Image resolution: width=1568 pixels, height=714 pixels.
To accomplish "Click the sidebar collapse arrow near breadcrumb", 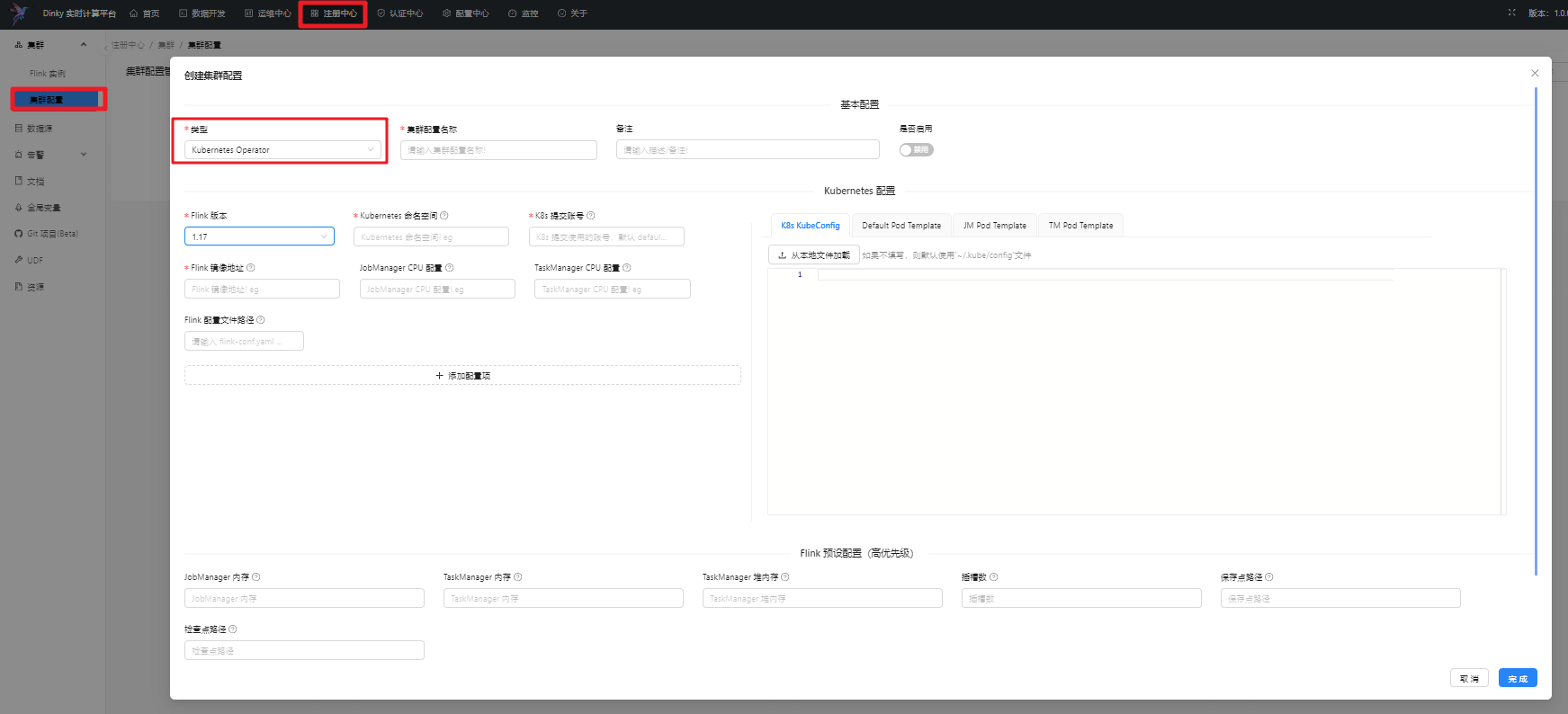I will click(x=106, y=49).
